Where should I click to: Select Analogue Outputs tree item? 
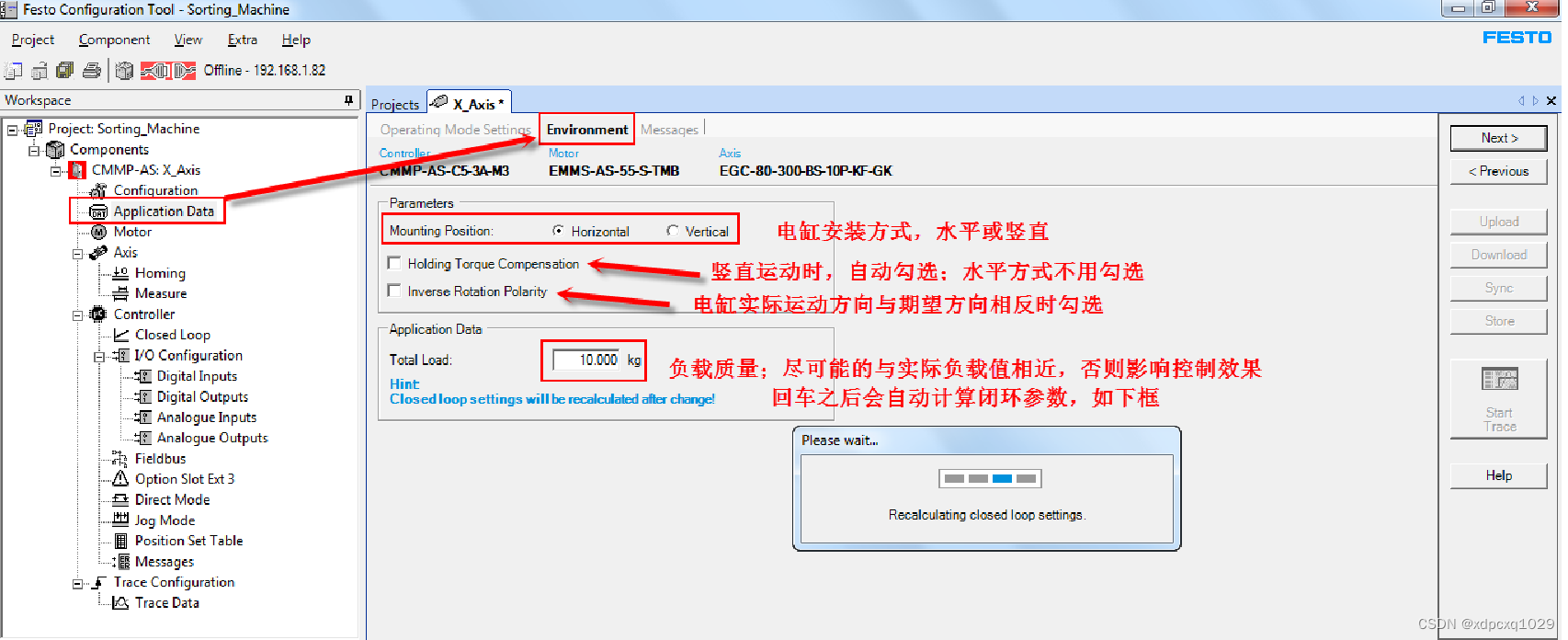pyautogui.click(x=212, y=438)
